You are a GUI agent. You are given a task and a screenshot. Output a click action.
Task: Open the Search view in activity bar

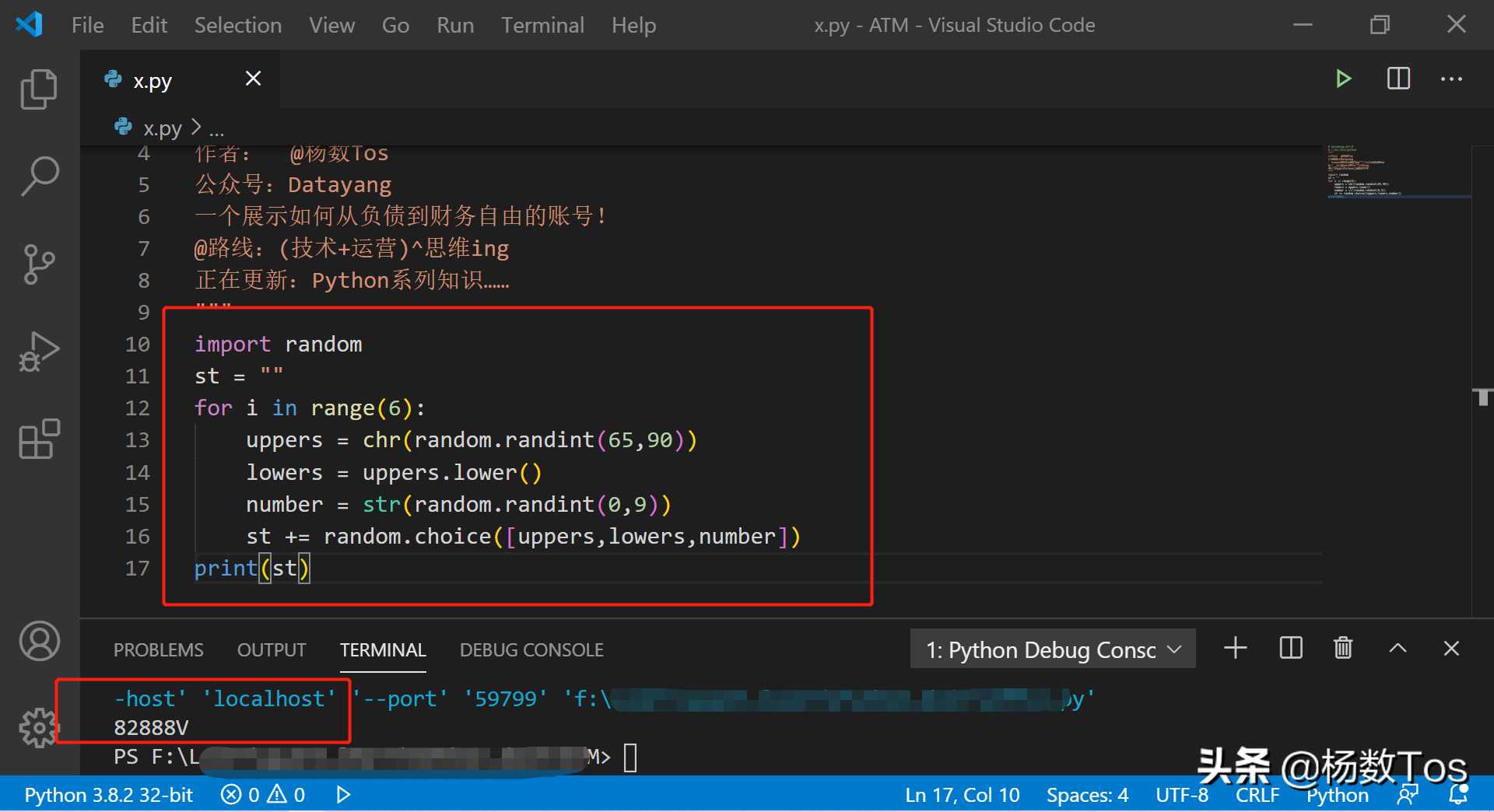coord(39,177)
